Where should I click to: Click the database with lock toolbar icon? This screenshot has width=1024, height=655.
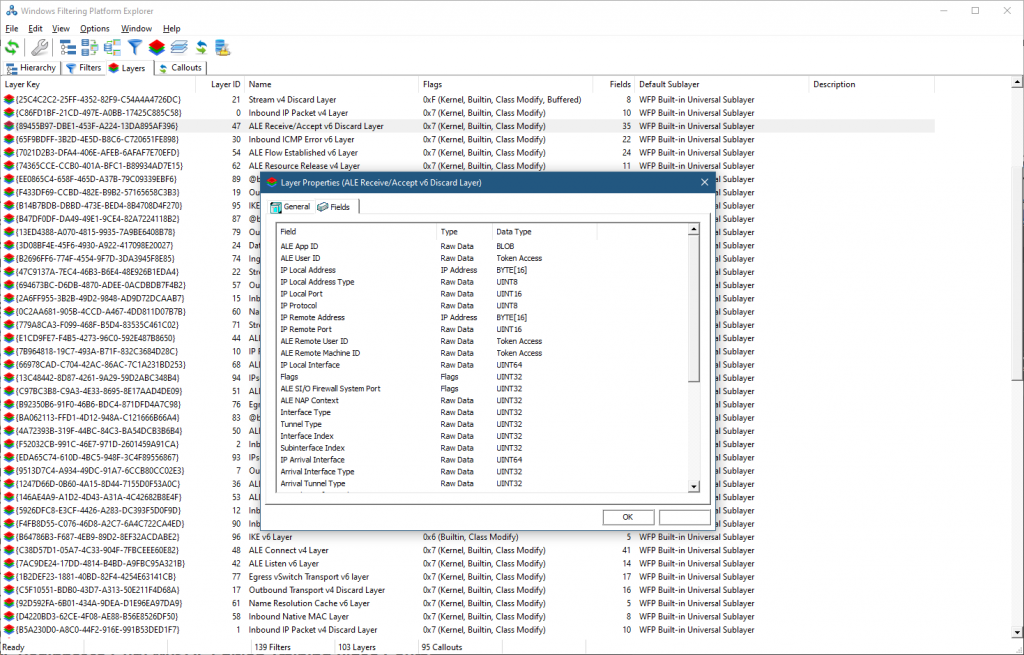(x=223, y=47)
